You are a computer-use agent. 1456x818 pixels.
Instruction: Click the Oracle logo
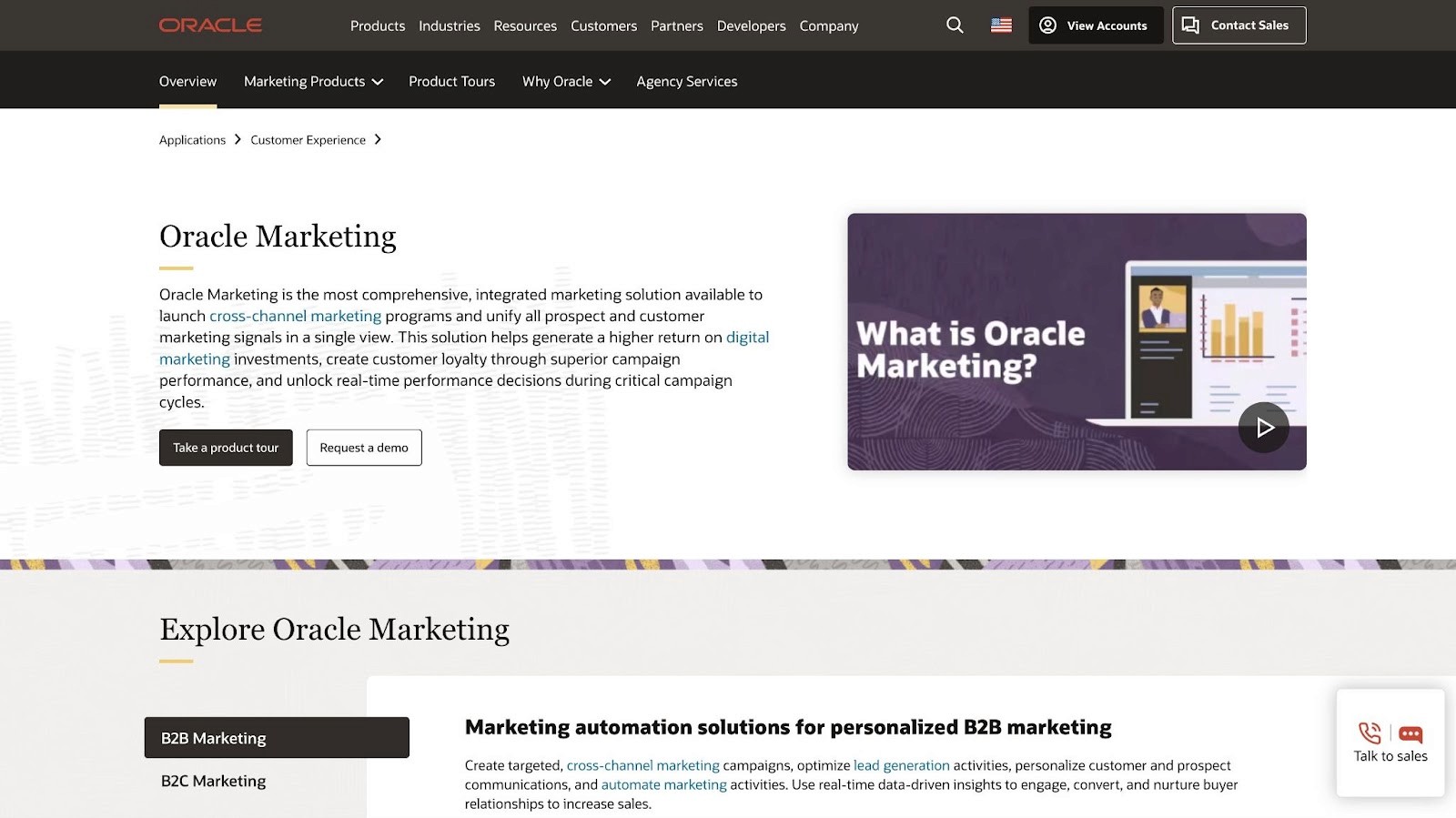point(210,25)
